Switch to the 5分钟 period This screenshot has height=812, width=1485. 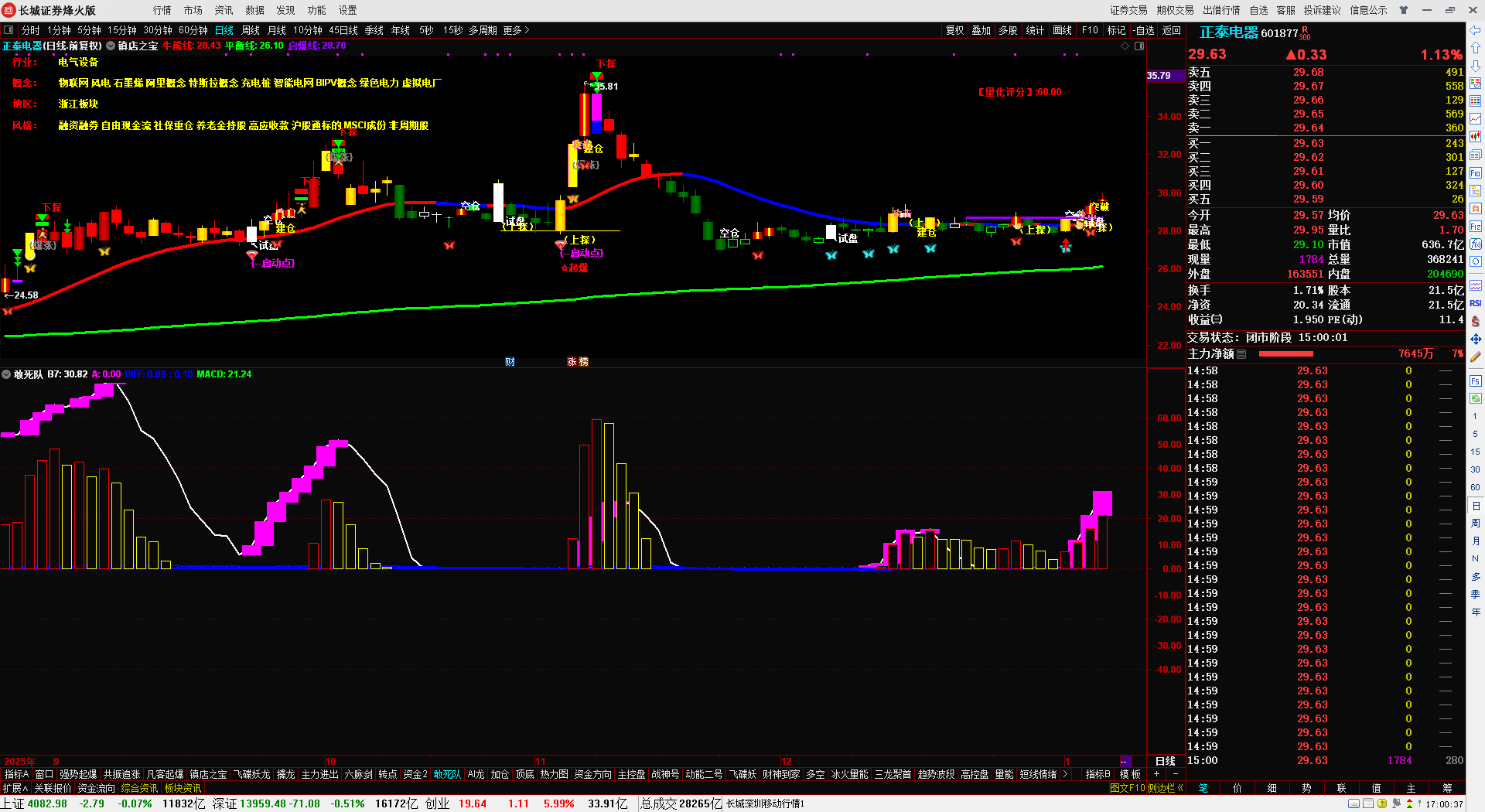point(89,30)
